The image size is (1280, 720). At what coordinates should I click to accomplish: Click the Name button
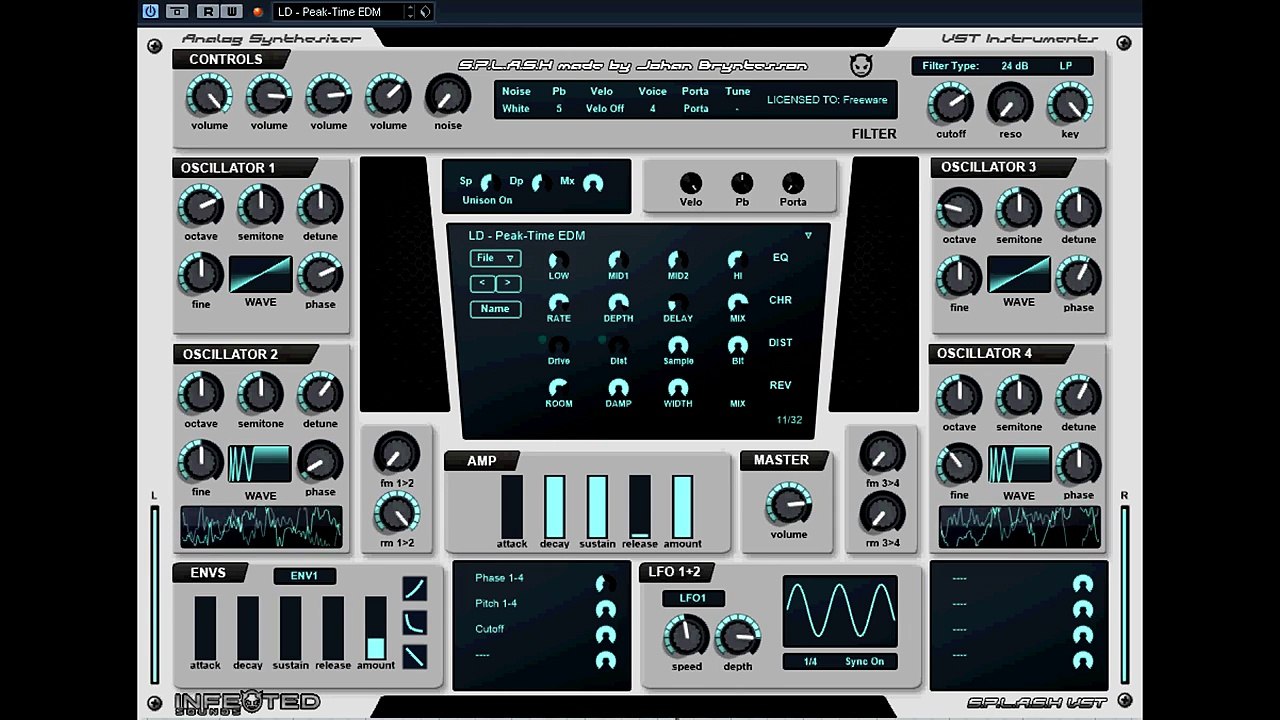495,309
